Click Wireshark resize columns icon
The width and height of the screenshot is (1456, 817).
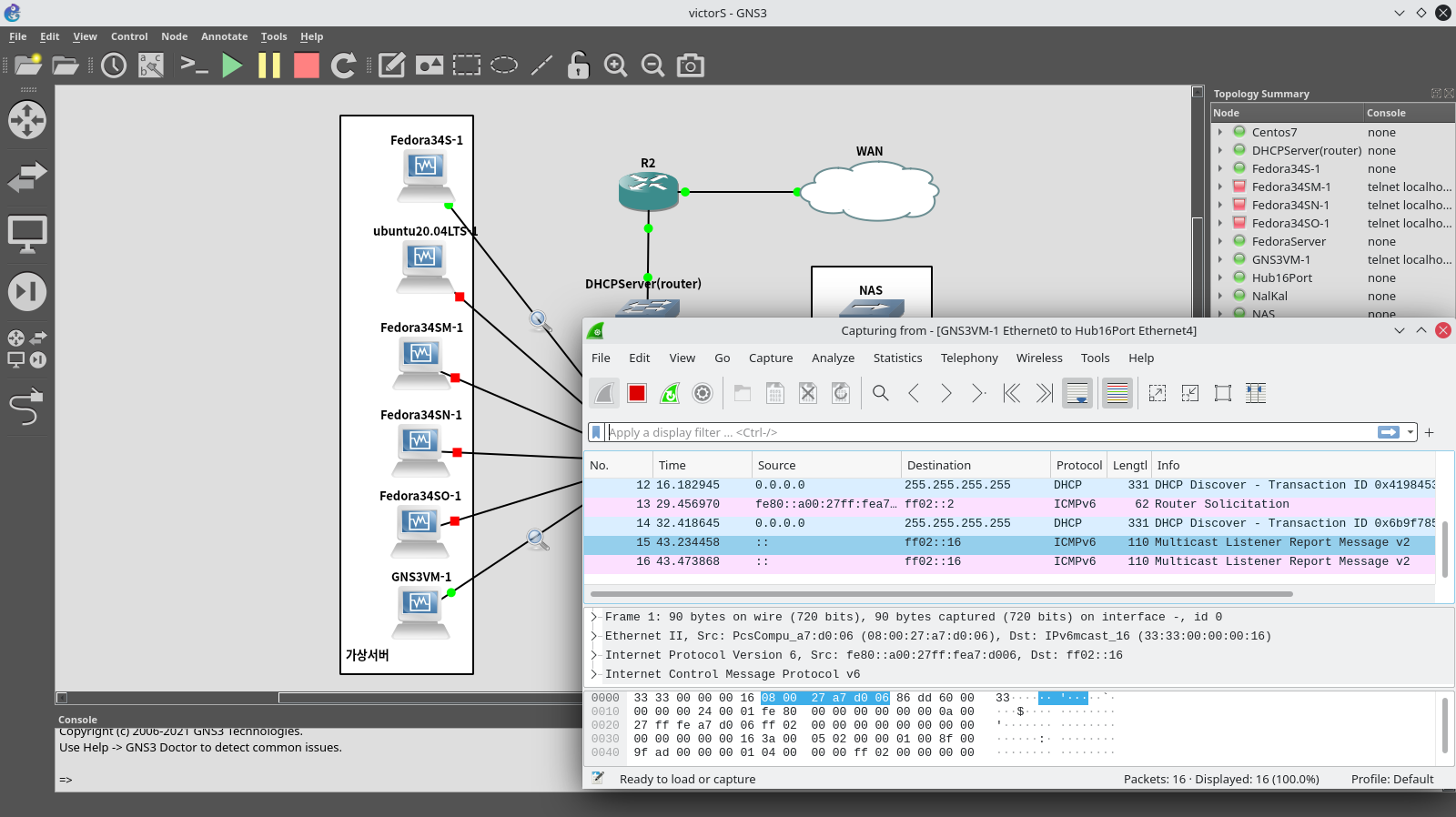pyautogui.click(x=1256, y=393)
